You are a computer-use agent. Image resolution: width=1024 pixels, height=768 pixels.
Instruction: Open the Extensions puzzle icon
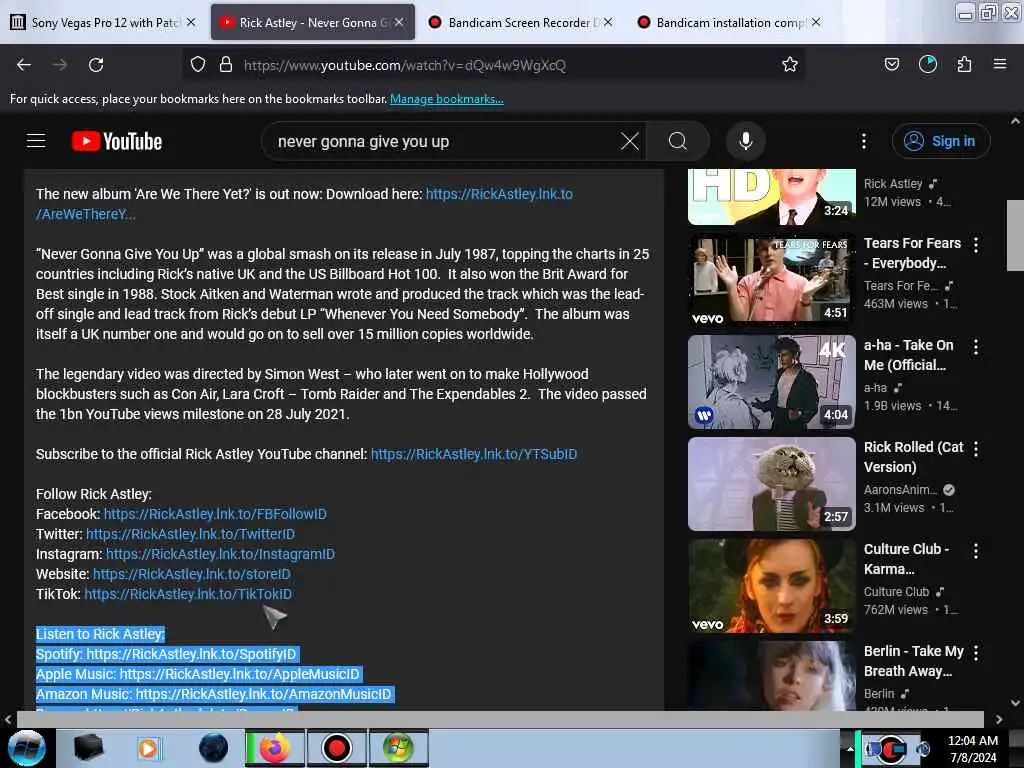(x=964, y=64)
